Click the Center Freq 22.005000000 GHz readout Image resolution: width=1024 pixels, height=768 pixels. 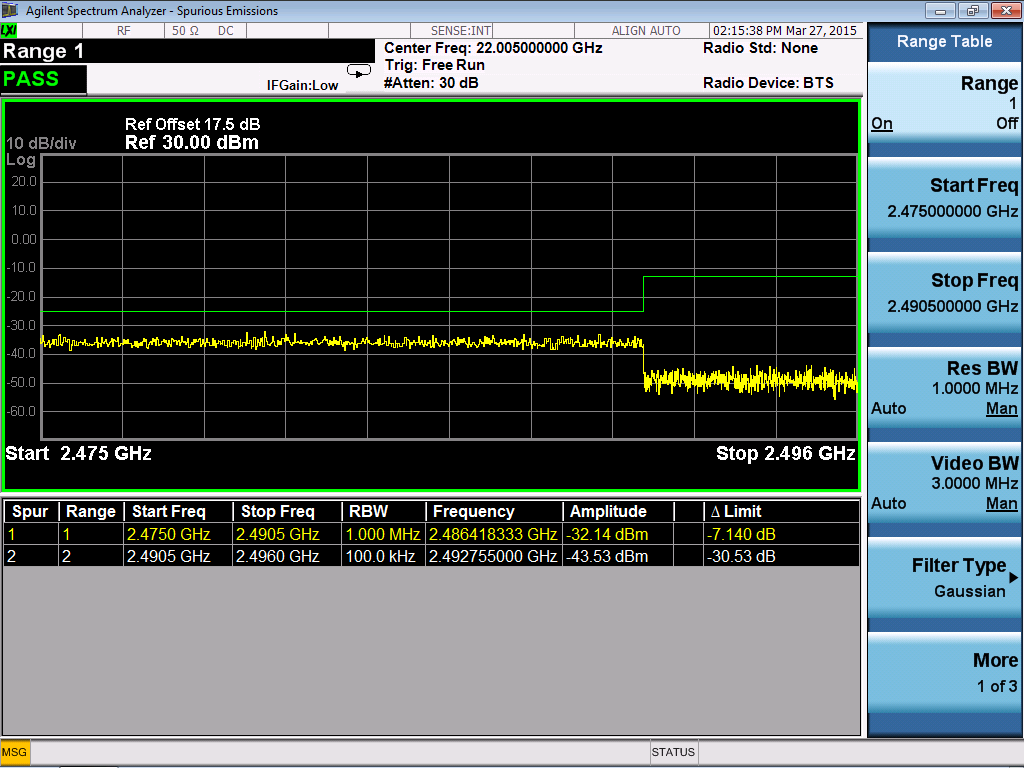[493, 48]
